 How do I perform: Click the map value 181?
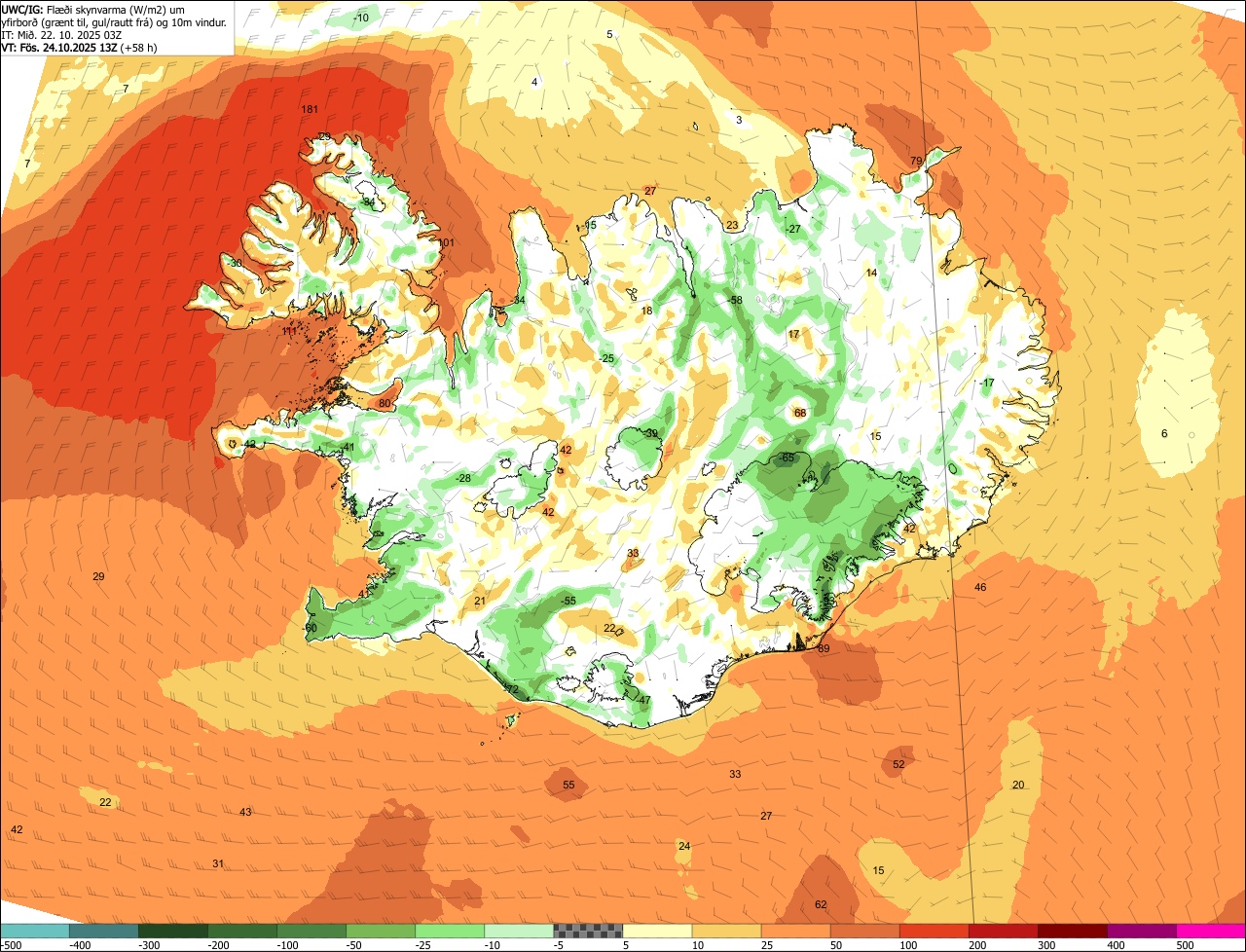pos(311,109)
